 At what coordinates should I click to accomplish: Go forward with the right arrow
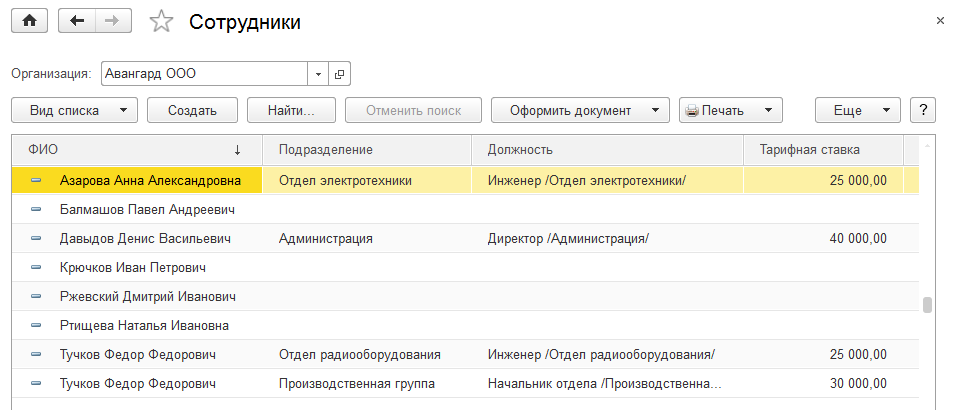112,21
